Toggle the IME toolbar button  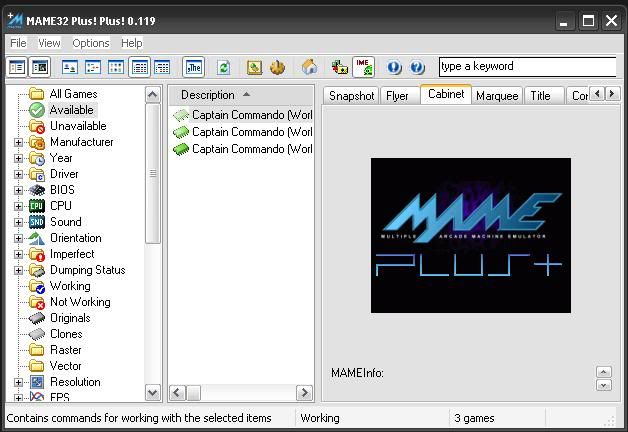point(363,67)
